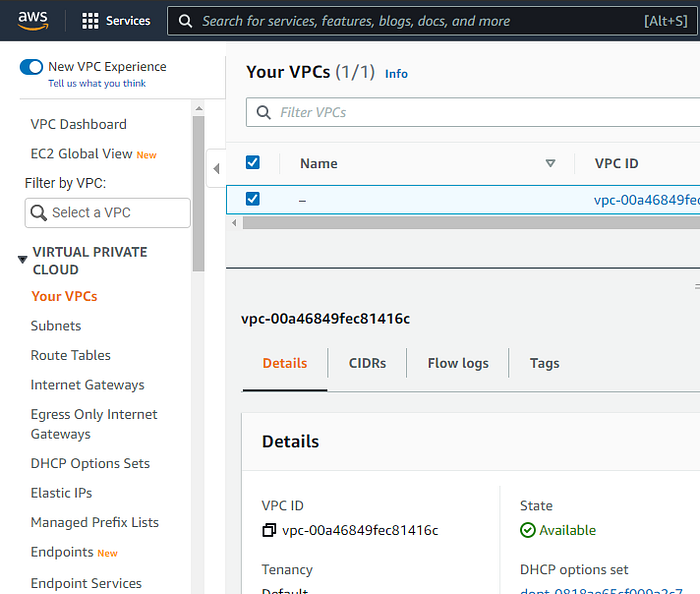Click the AWS top search input field
700x594 pixels.
pyautogui.click(x=432, y=21)
